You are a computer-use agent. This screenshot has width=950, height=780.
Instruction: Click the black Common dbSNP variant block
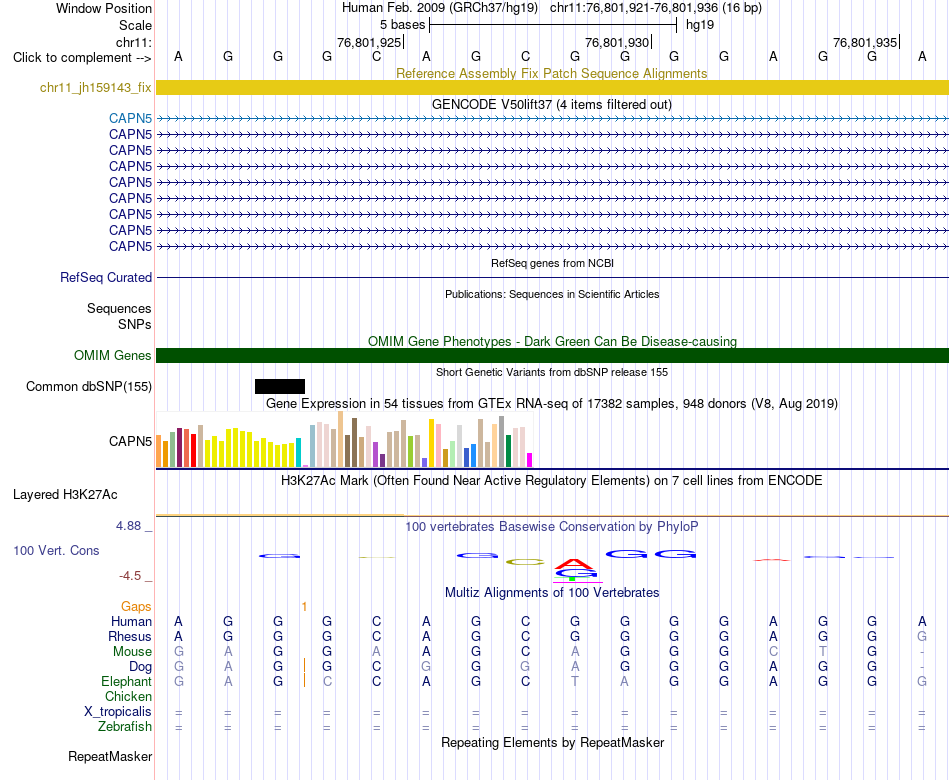(x=280, y=387)
